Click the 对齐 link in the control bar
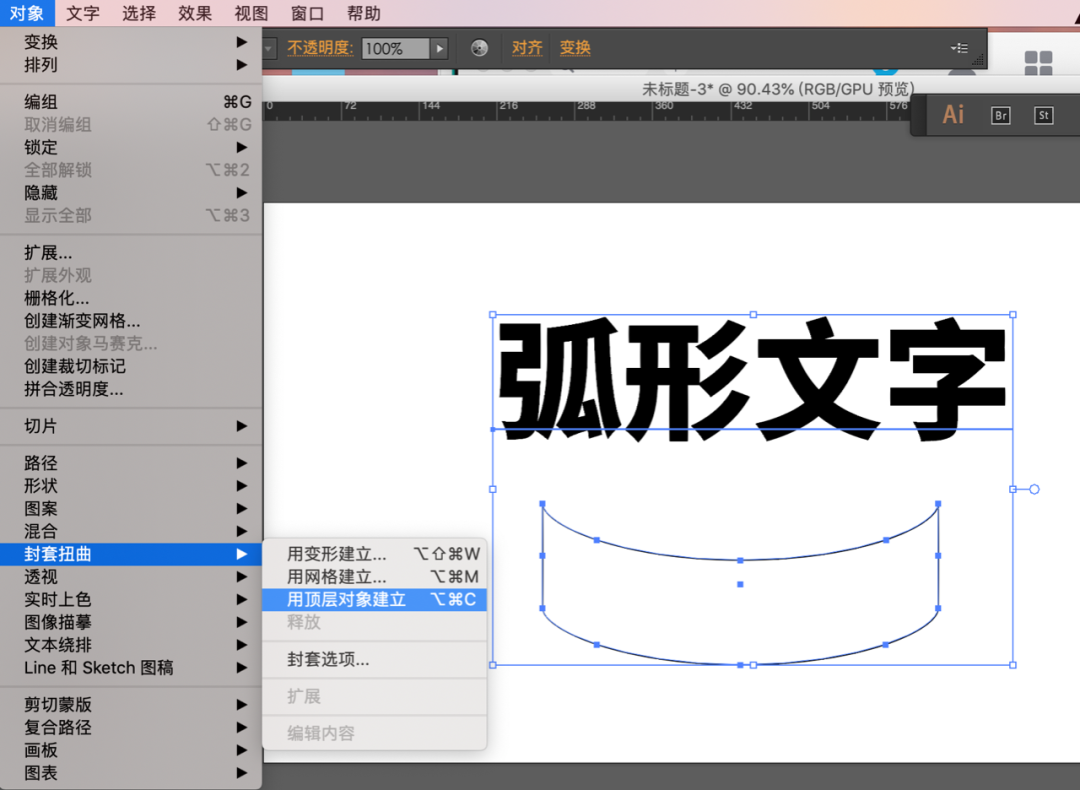Screen dimensions: 1080x790 (527, 48)
